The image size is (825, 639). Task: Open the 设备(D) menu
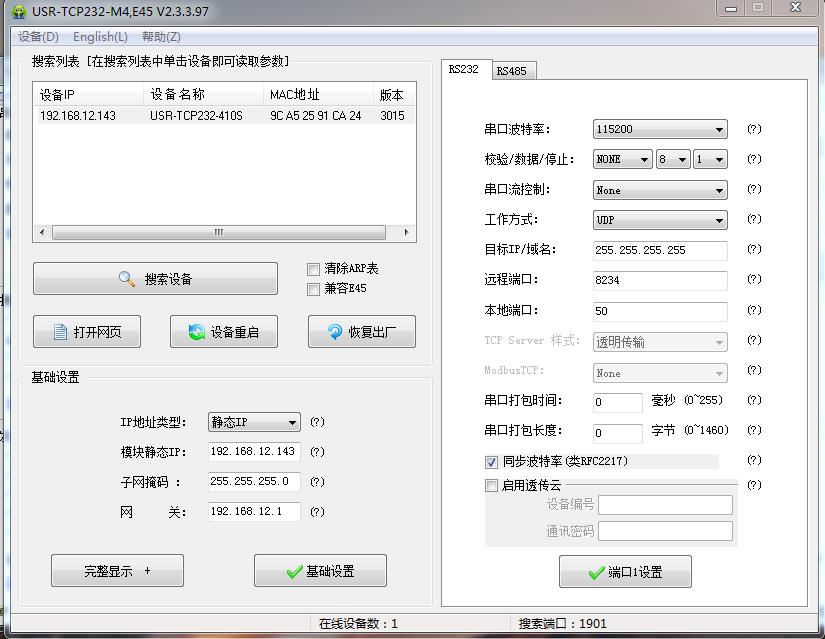[38, 37]
